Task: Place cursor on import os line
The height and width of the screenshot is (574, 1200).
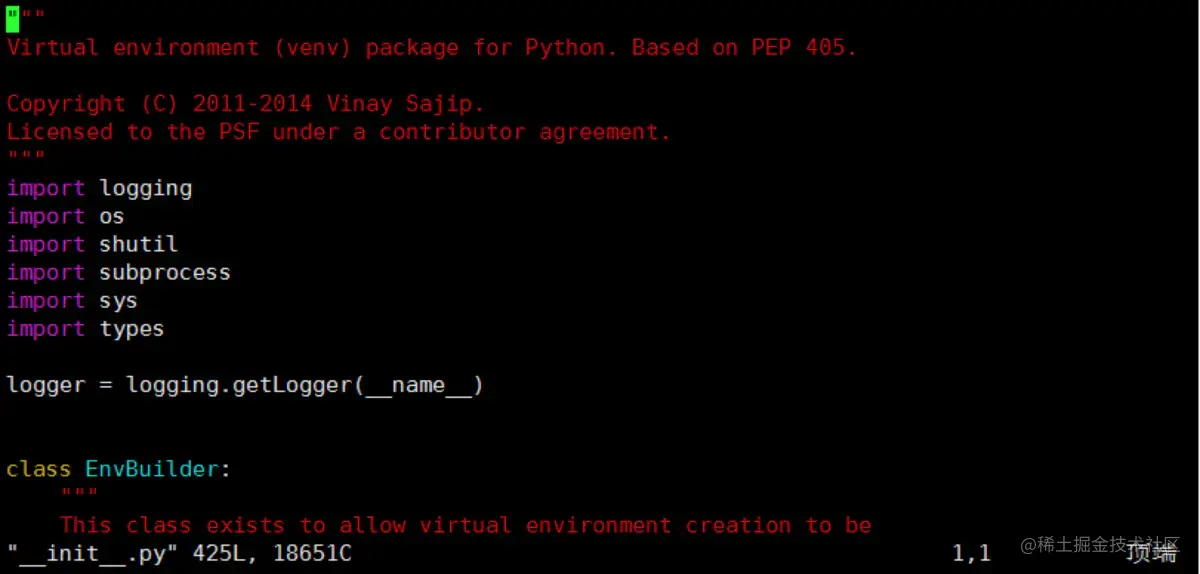Action: [65, 216]
